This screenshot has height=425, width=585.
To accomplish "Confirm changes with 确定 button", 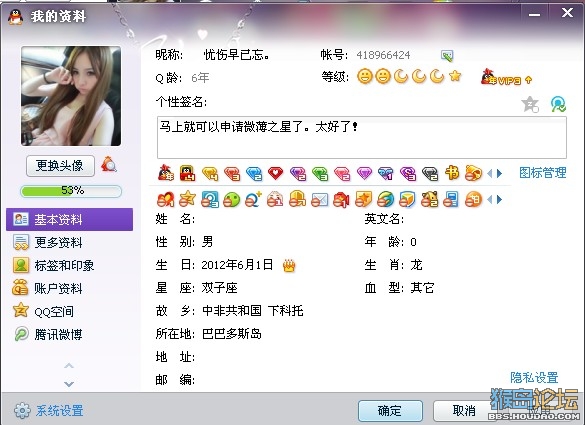I will coord(390,411).
